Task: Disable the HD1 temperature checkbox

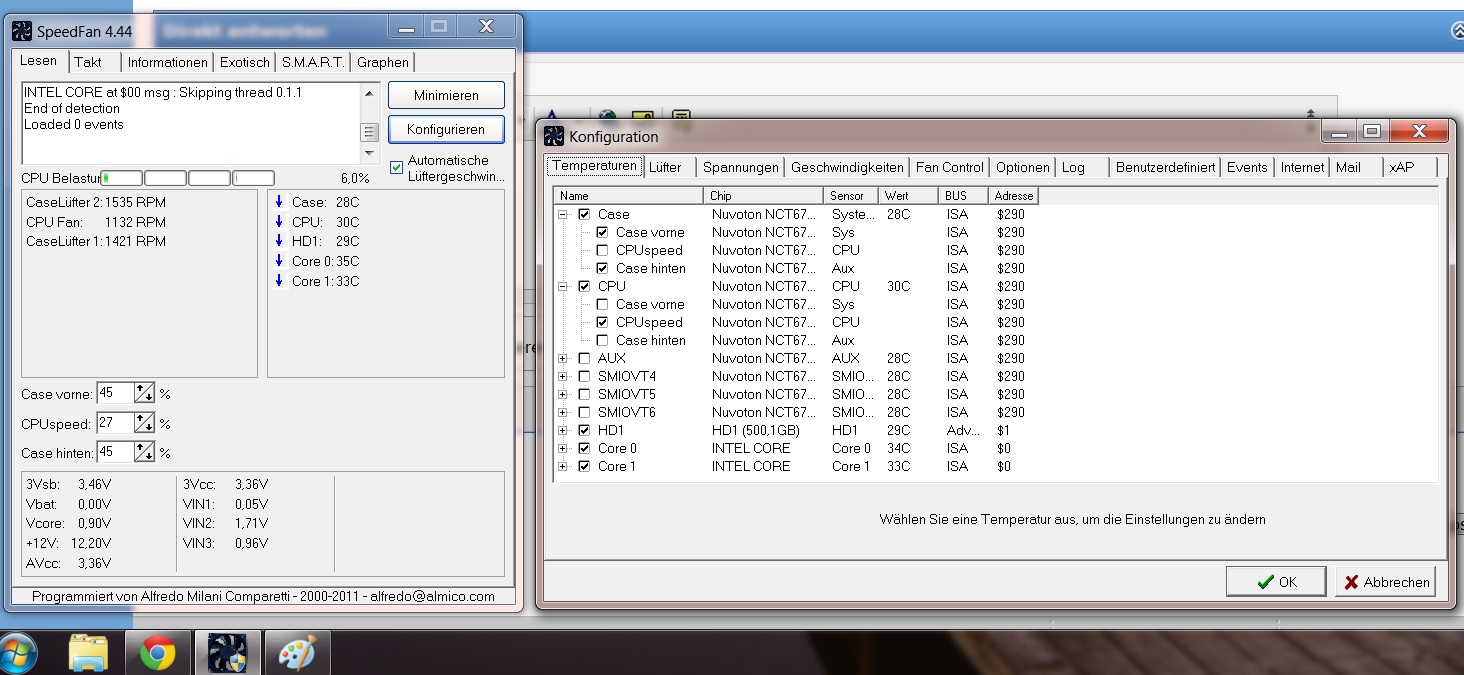Action: (x=584, y=430)
